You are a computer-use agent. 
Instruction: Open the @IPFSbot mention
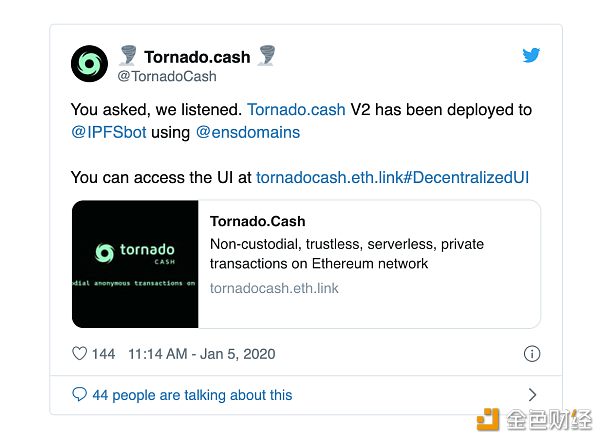pos(109,132)
